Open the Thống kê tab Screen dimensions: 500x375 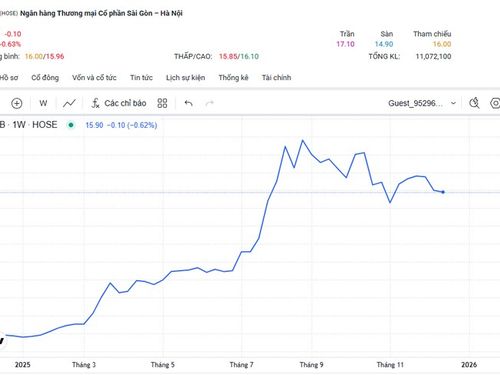(x=234, y=78)
